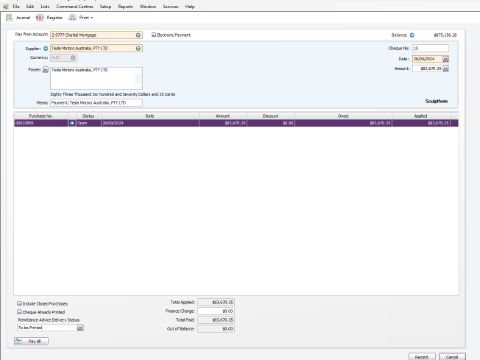This screenshot has width=480, height=360.
Task: Tick the Cheque Already Printed checkbox
Action: click(19, 312)
